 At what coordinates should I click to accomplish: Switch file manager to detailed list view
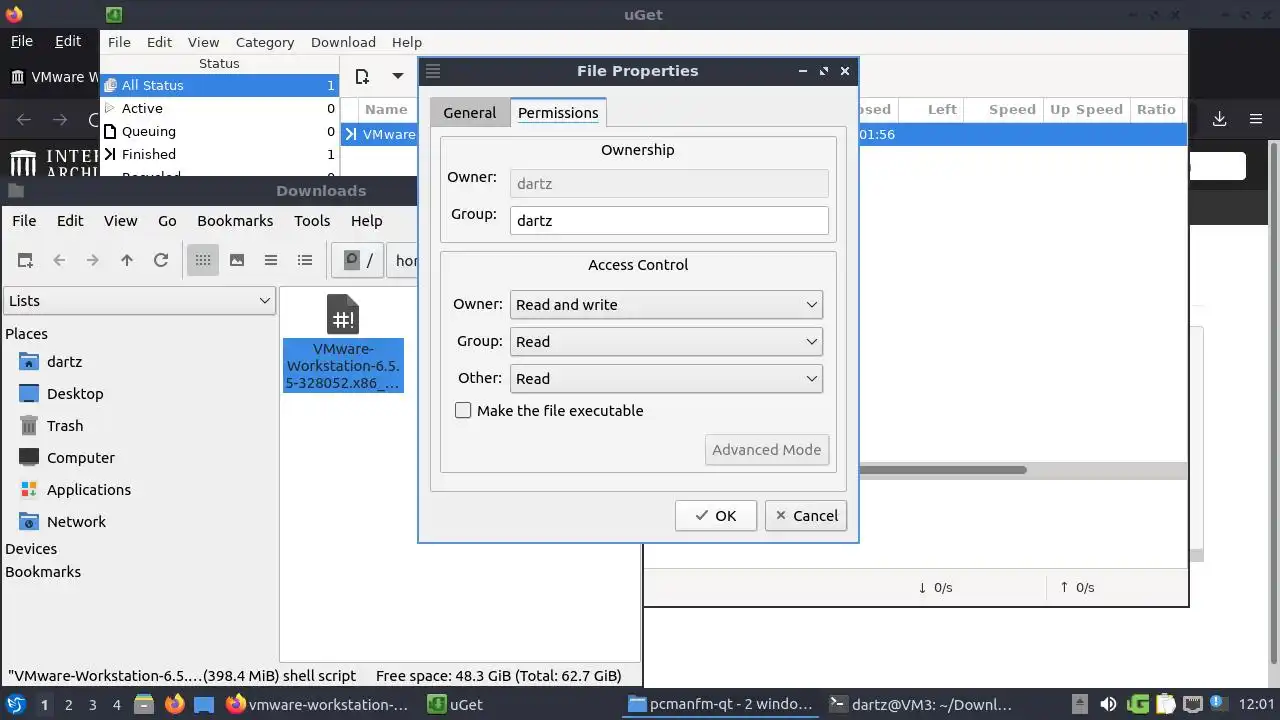pos(305,260)
